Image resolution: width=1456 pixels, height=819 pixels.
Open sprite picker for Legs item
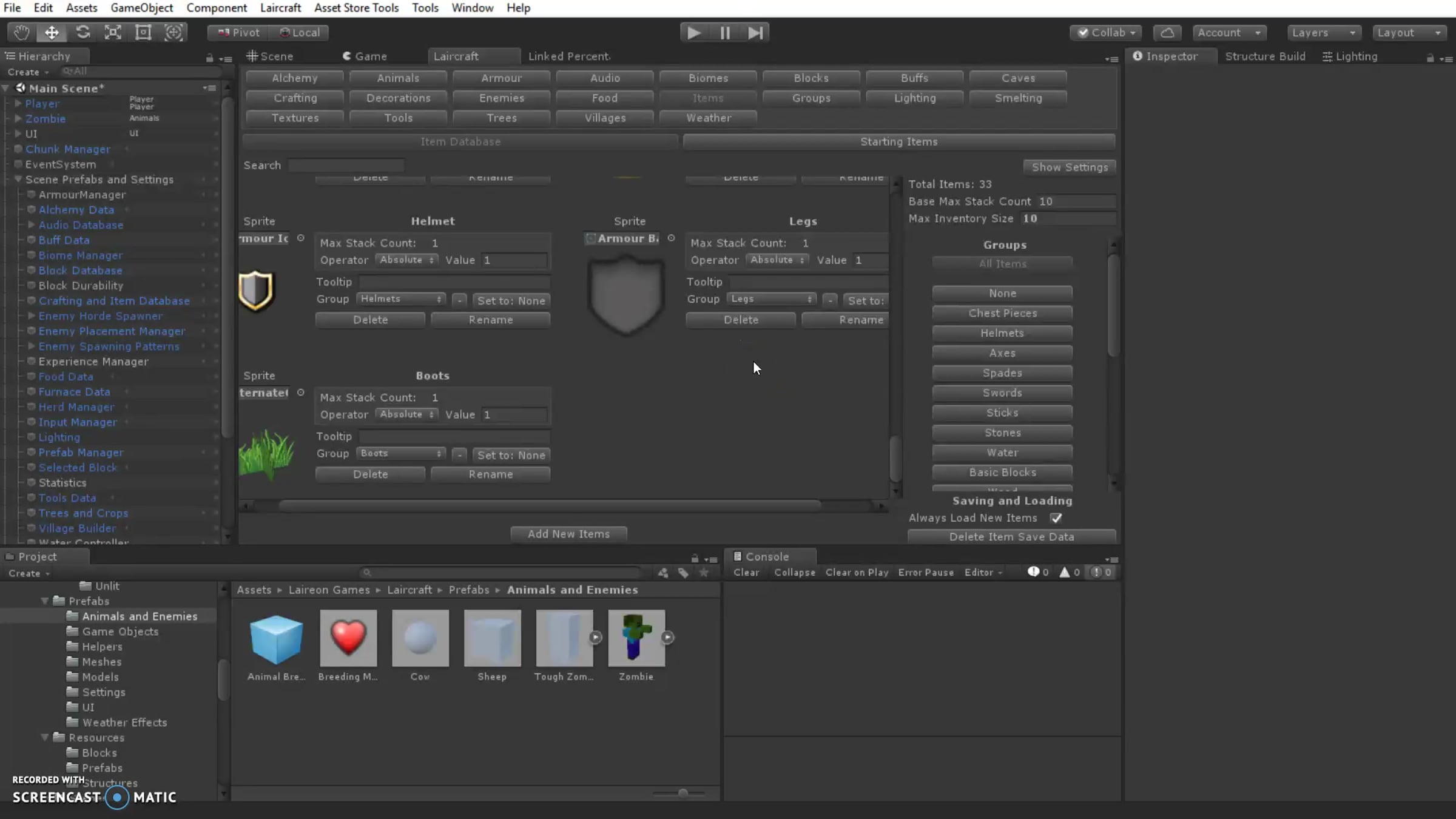pos(671,238)
